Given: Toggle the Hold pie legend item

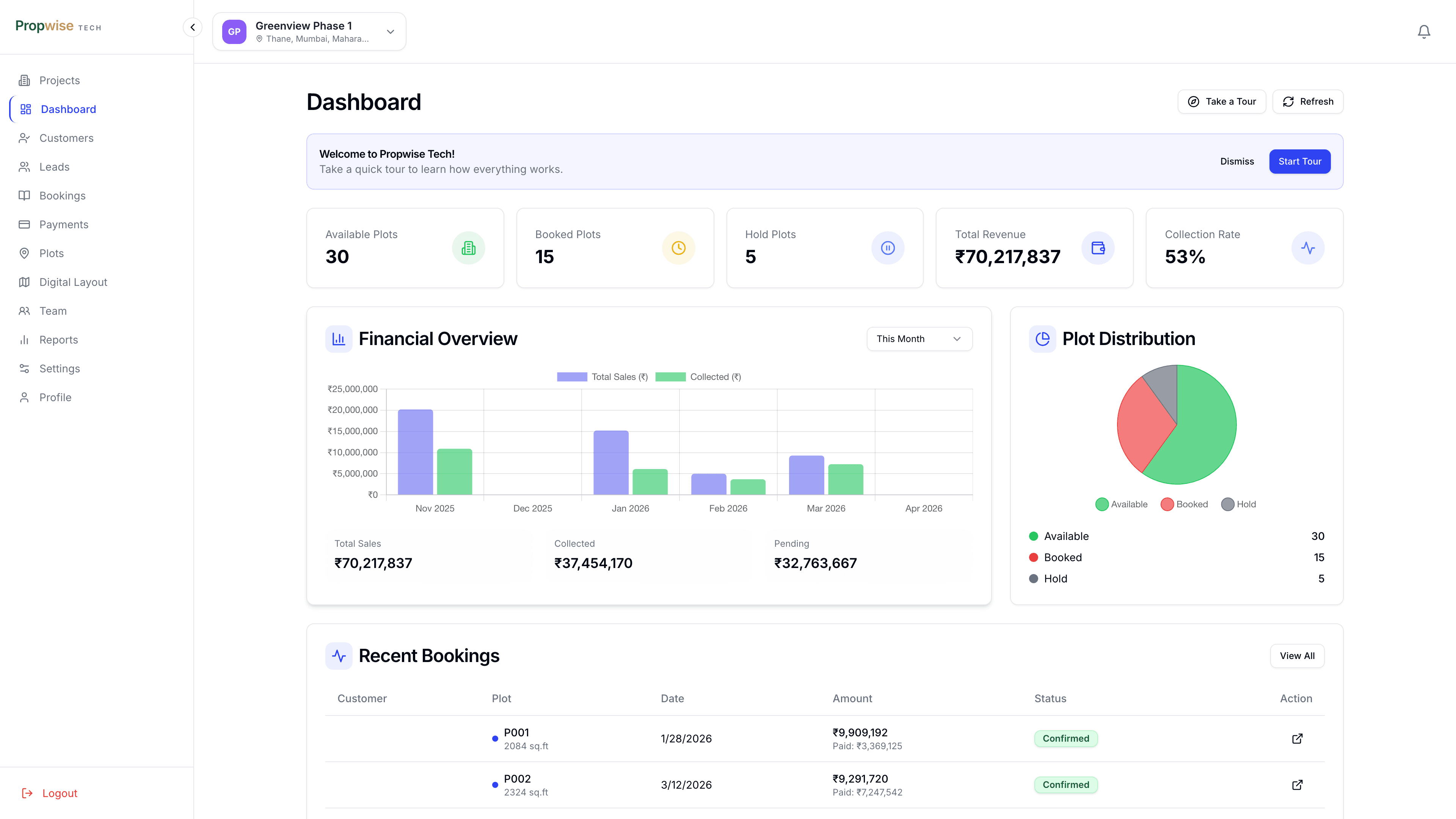Looking at the screenshot, I should coord(1238,504).
